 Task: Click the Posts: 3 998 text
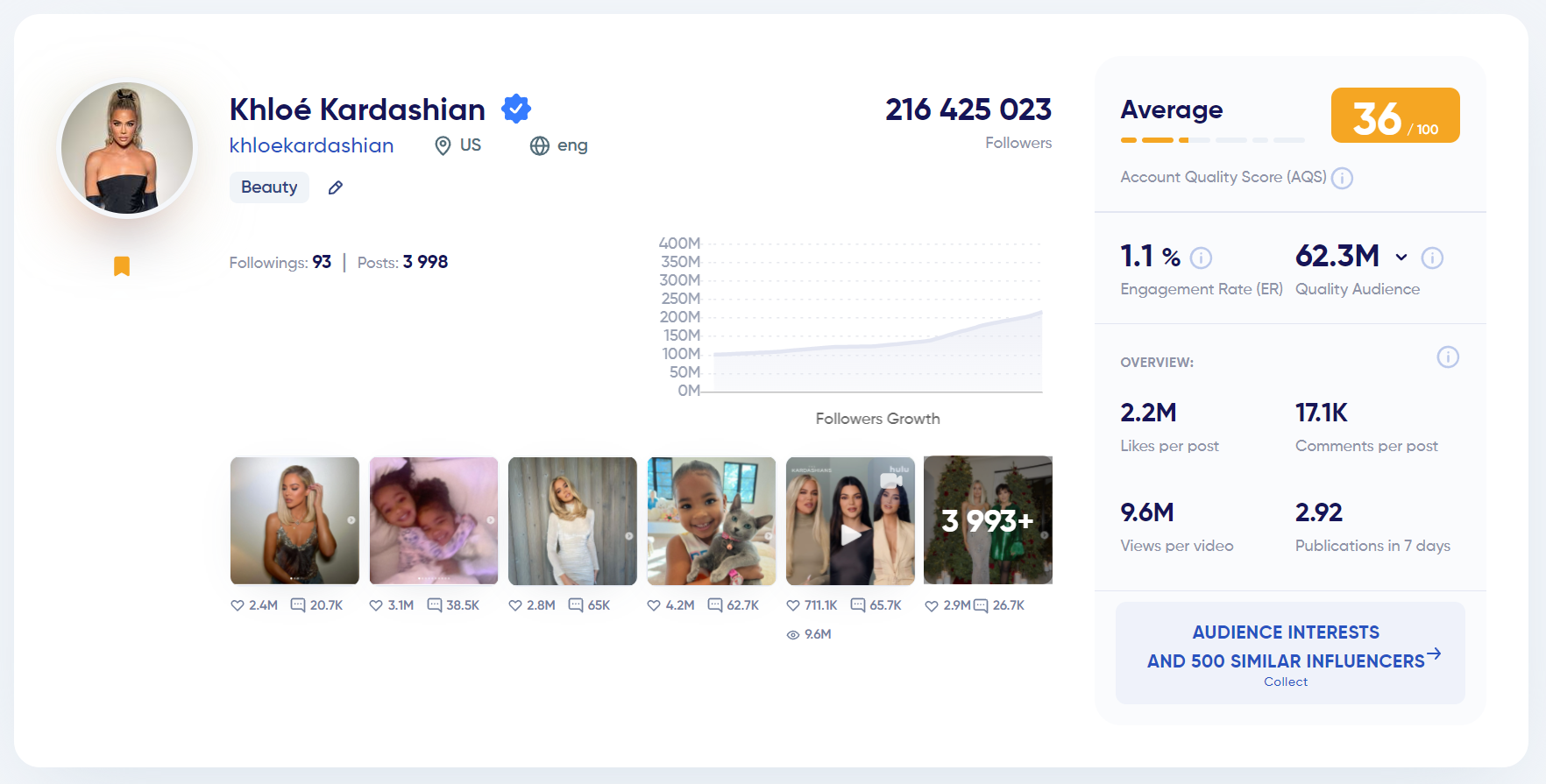click(x=402, y=262)
